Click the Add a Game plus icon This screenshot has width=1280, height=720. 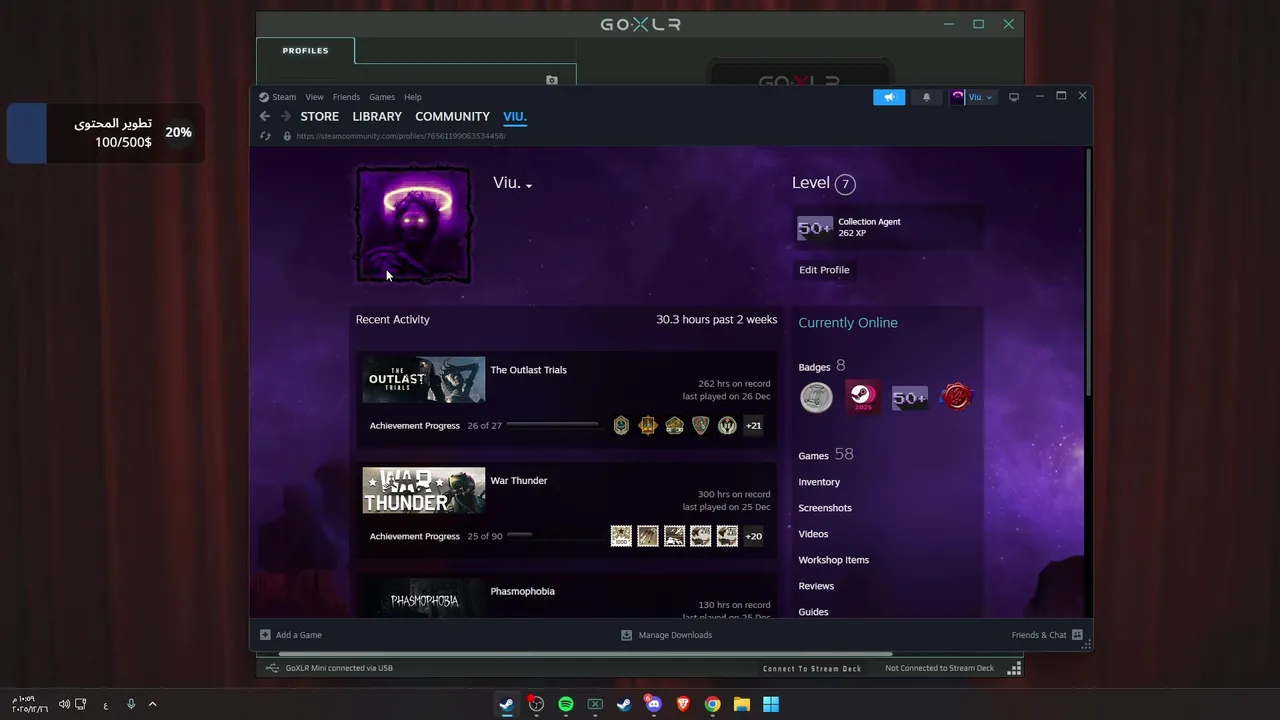(265, 635)
